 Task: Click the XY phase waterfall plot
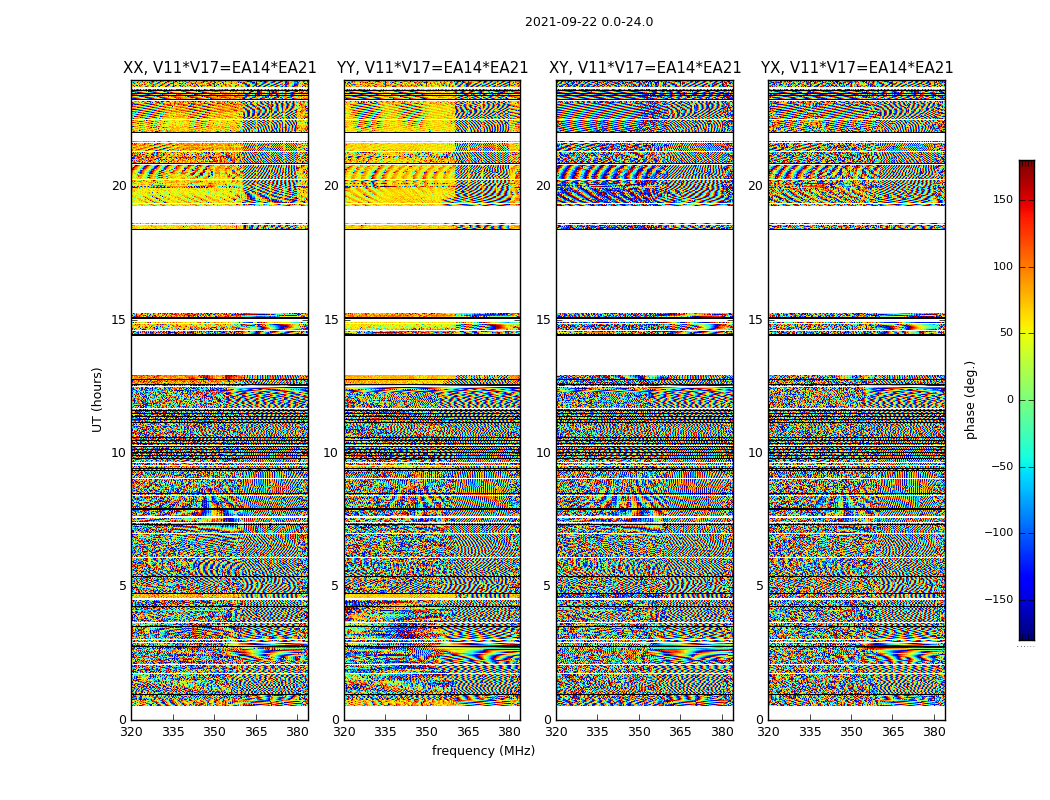pyautogui.click(x=645, y=400)
